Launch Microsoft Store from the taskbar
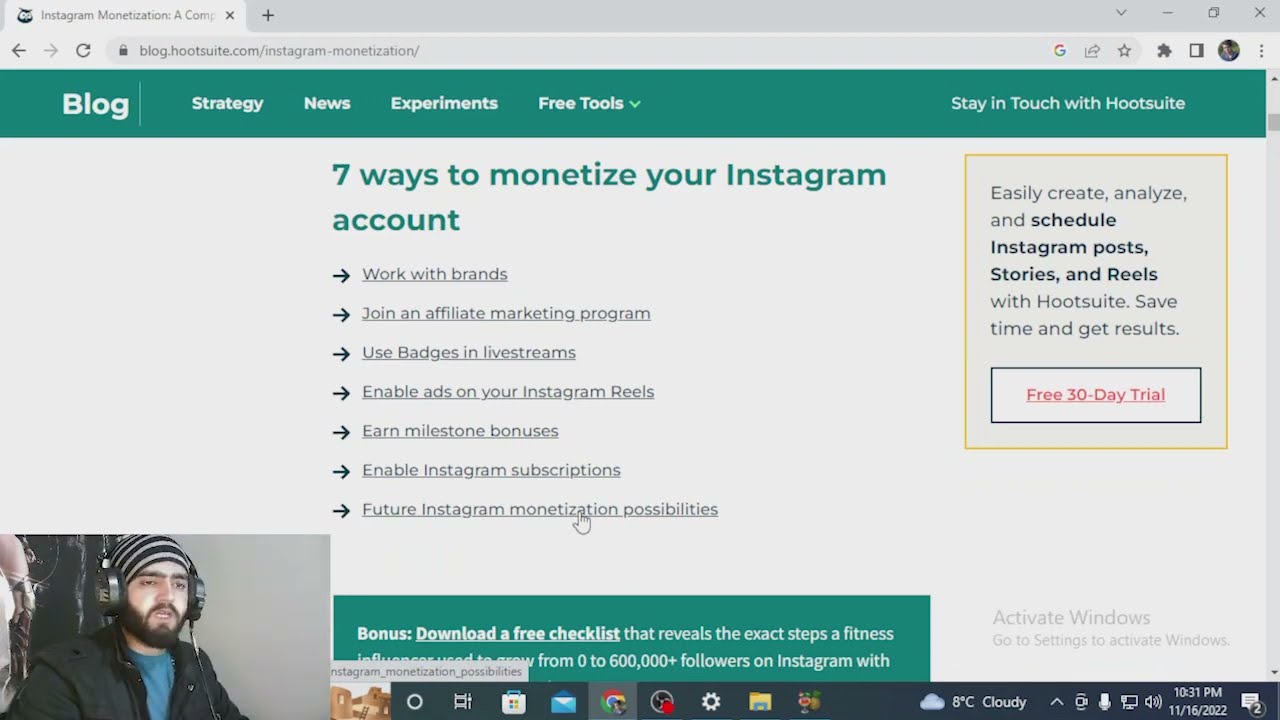This screenshot has width=1280, height=720. click(x=513, y=702)
